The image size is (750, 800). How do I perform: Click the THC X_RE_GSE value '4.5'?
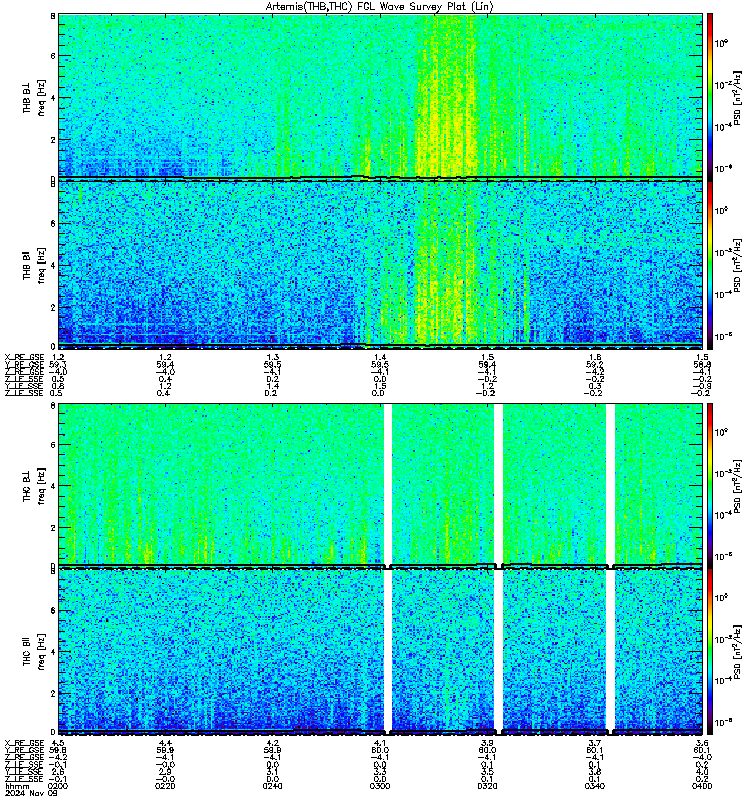pyautogui.click(x=58, y=743)
